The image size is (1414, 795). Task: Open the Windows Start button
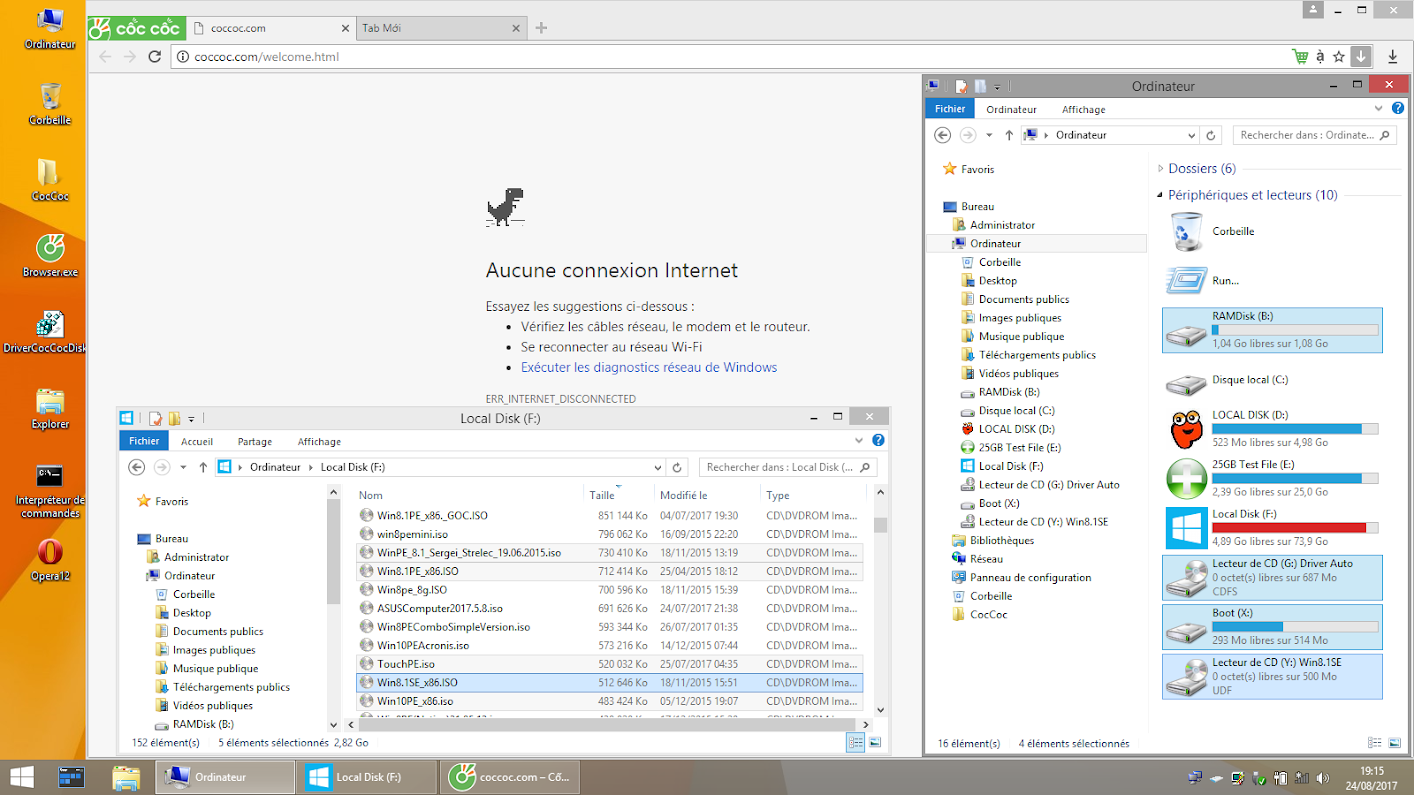(21, 777)
